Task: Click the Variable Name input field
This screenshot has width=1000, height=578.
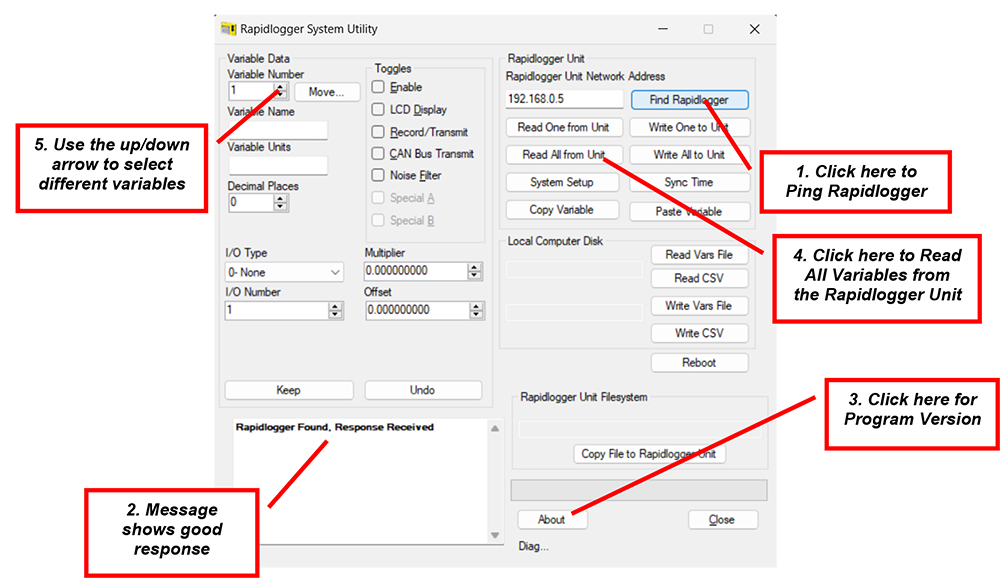Action: [277, 130]
